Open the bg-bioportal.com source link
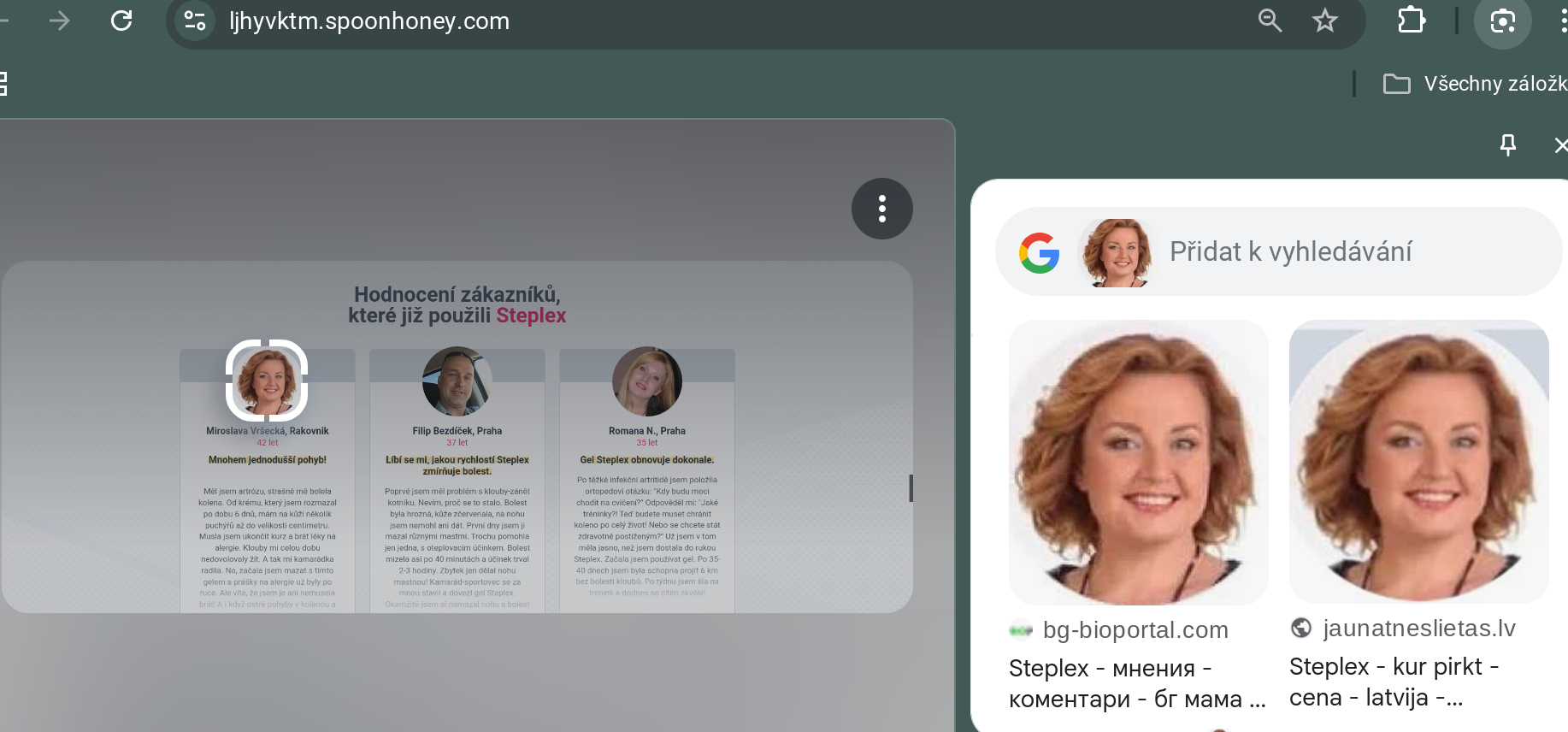This screenshot has width=1568, height=732. tap(1135, 630)
